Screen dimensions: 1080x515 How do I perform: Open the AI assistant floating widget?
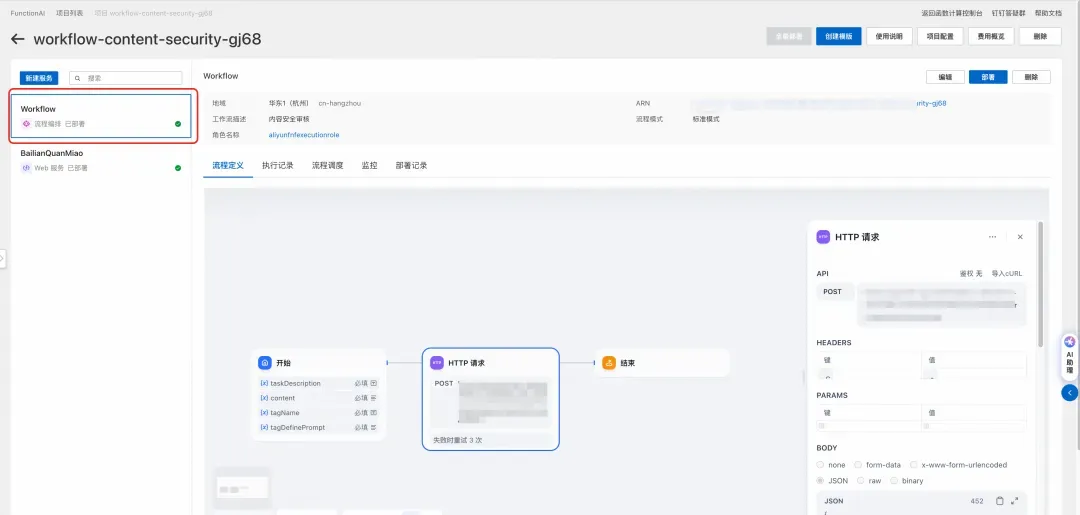pos(1070,357)
